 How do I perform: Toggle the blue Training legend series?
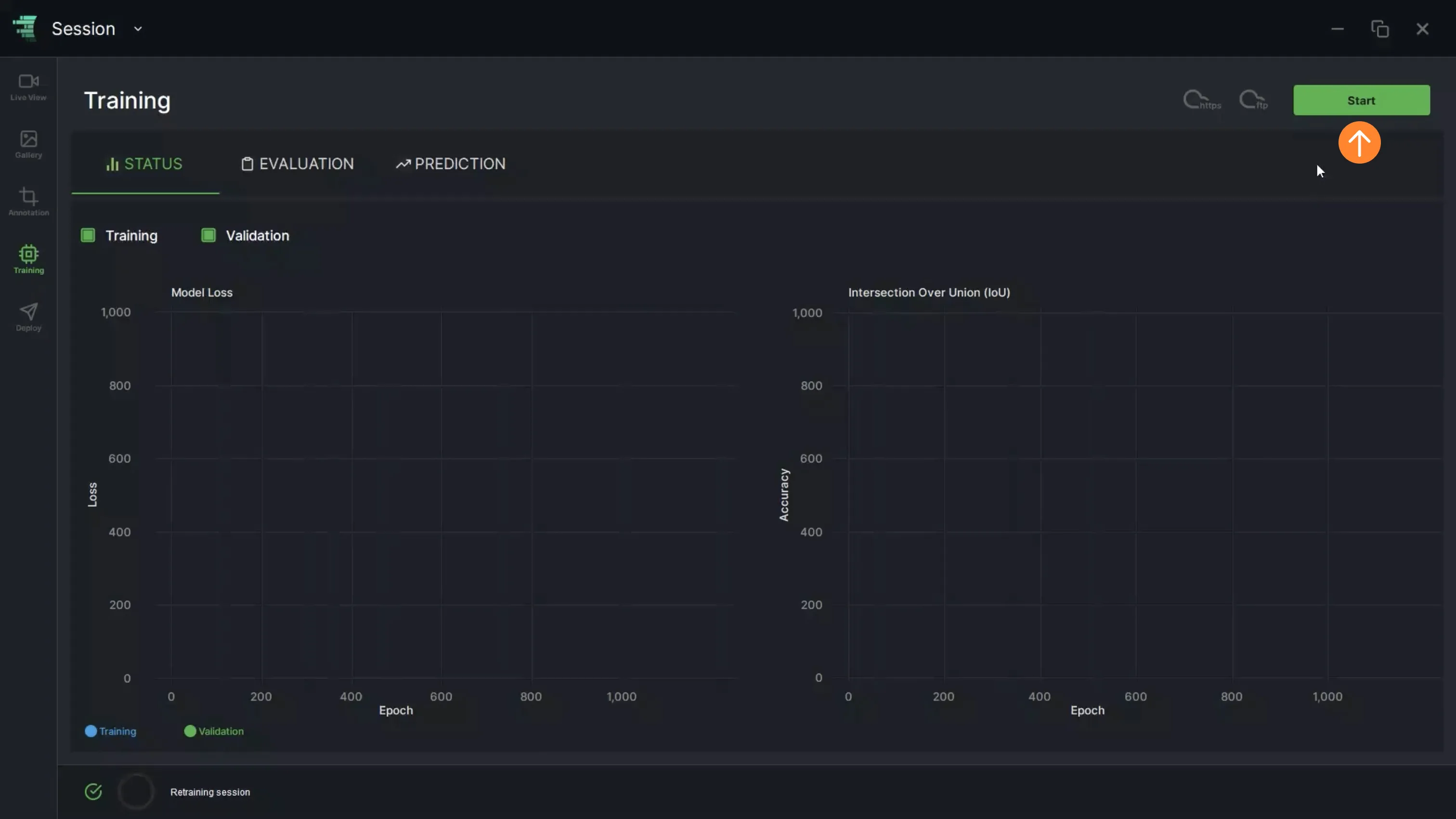coord(111,731)
